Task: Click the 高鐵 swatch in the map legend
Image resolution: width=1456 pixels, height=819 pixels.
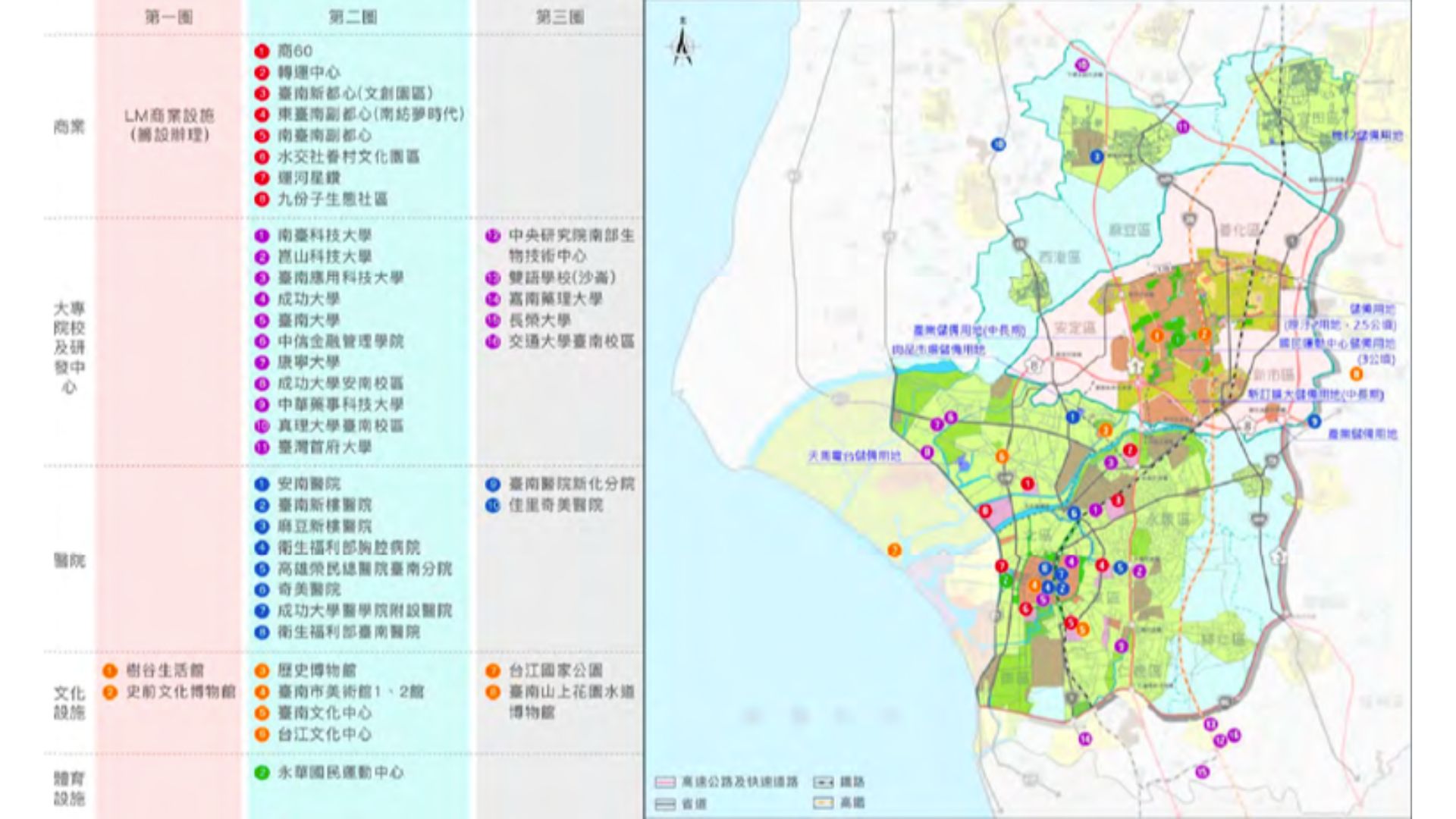Action: (824, 803)
